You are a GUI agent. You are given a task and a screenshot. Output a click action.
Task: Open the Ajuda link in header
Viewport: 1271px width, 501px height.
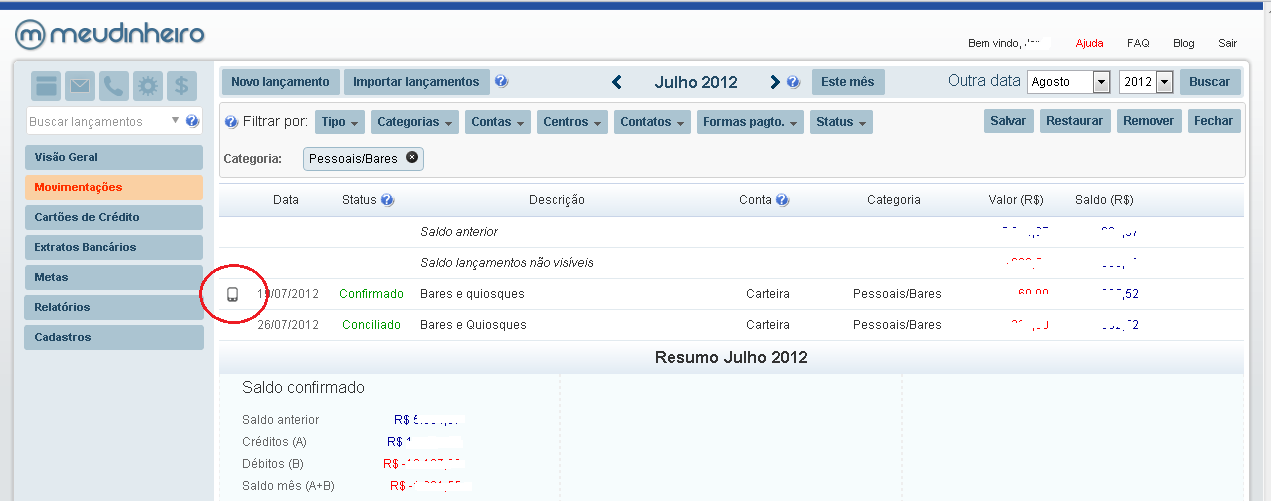coord(1089,43)
